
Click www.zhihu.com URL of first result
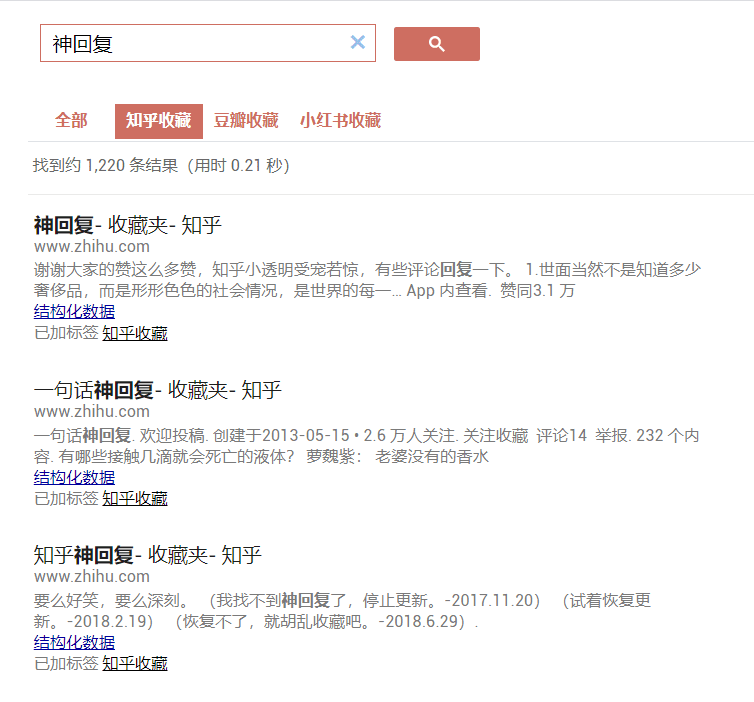(92, 247)
